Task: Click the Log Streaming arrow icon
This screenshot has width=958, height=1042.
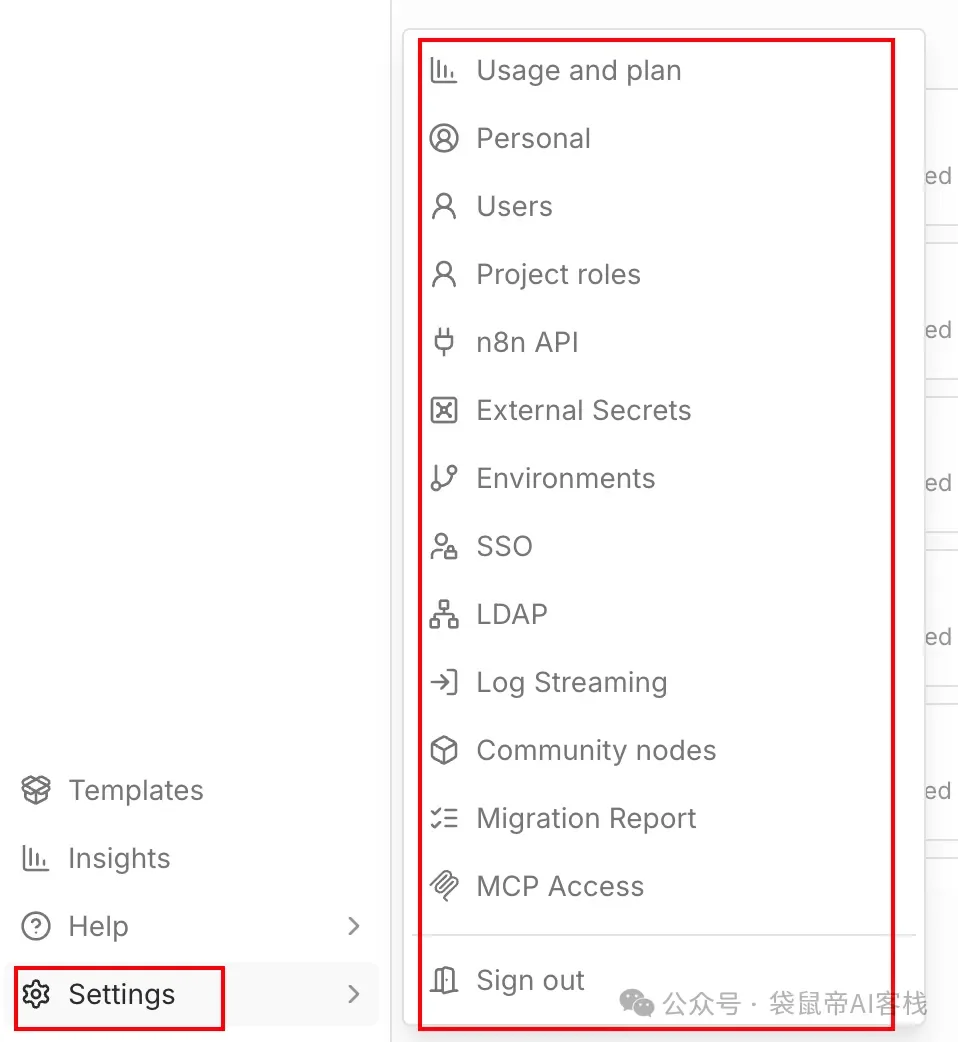Action: click(x=444, y=683)
